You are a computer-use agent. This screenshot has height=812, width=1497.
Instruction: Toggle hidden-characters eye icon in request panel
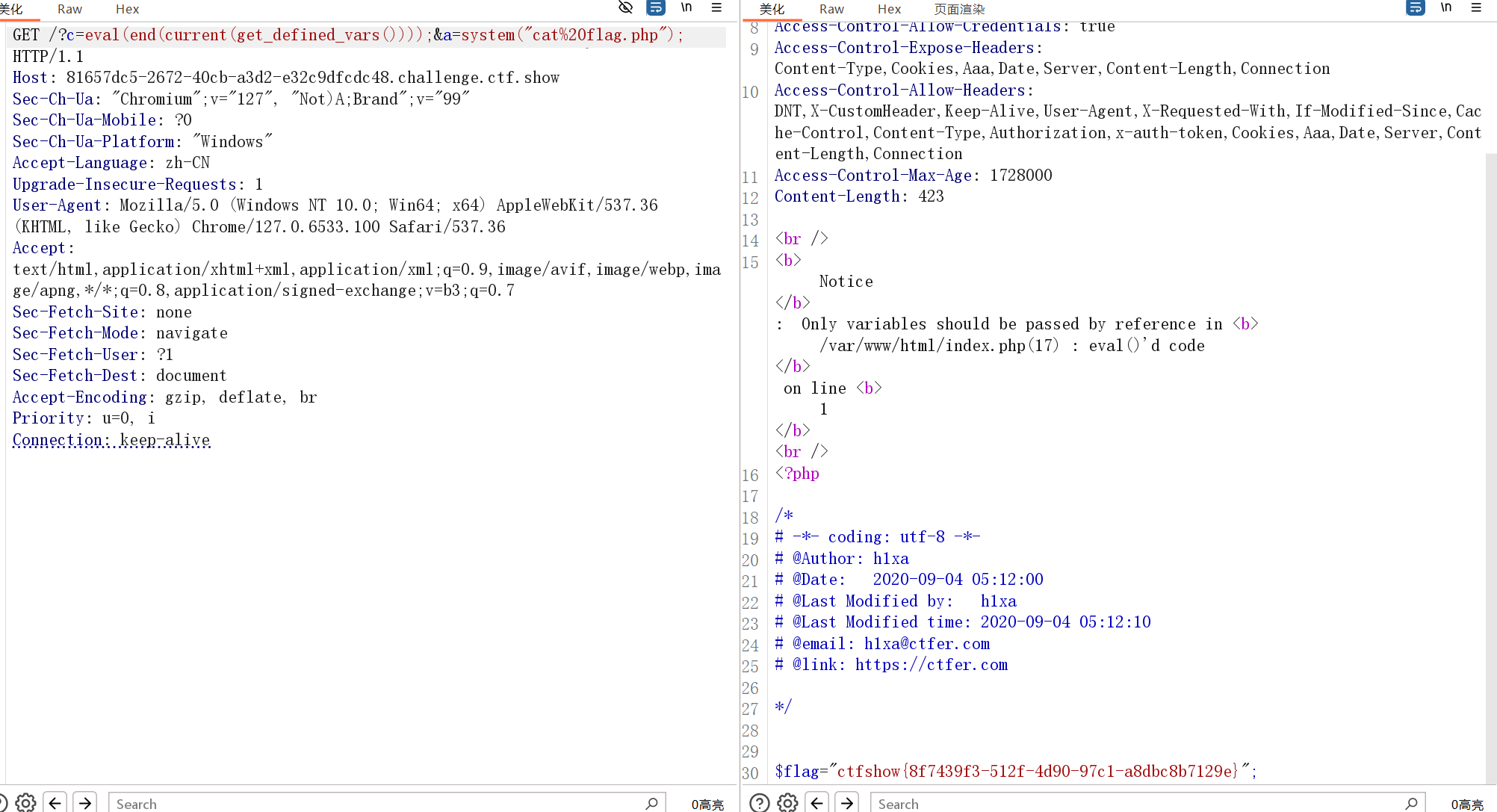click(x=626, y=7)
